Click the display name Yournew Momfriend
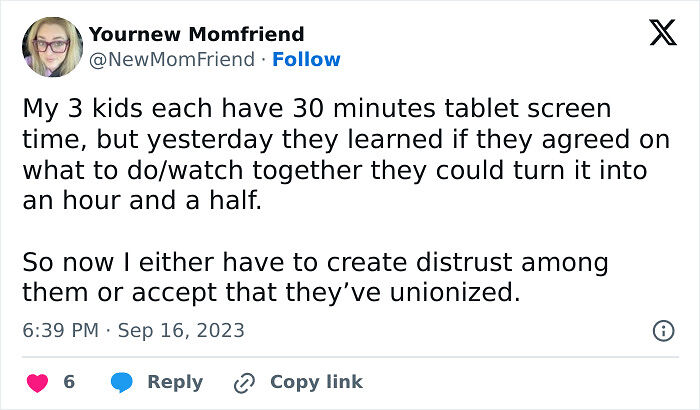This screenshot has height=410, width=700. [196, 34]
